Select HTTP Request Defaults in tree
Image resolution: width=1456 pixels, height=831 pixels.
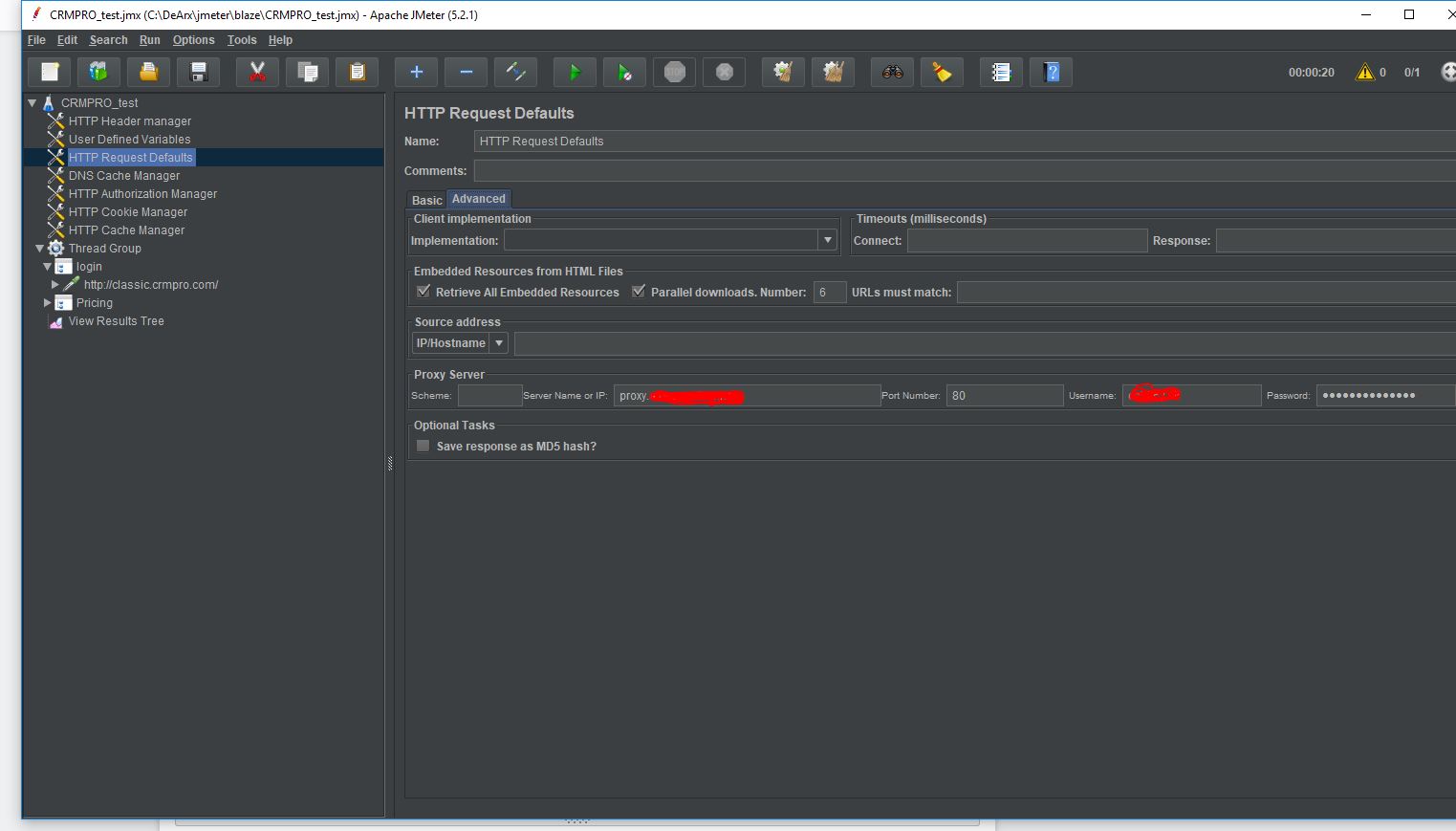click(x=131, y=157)
